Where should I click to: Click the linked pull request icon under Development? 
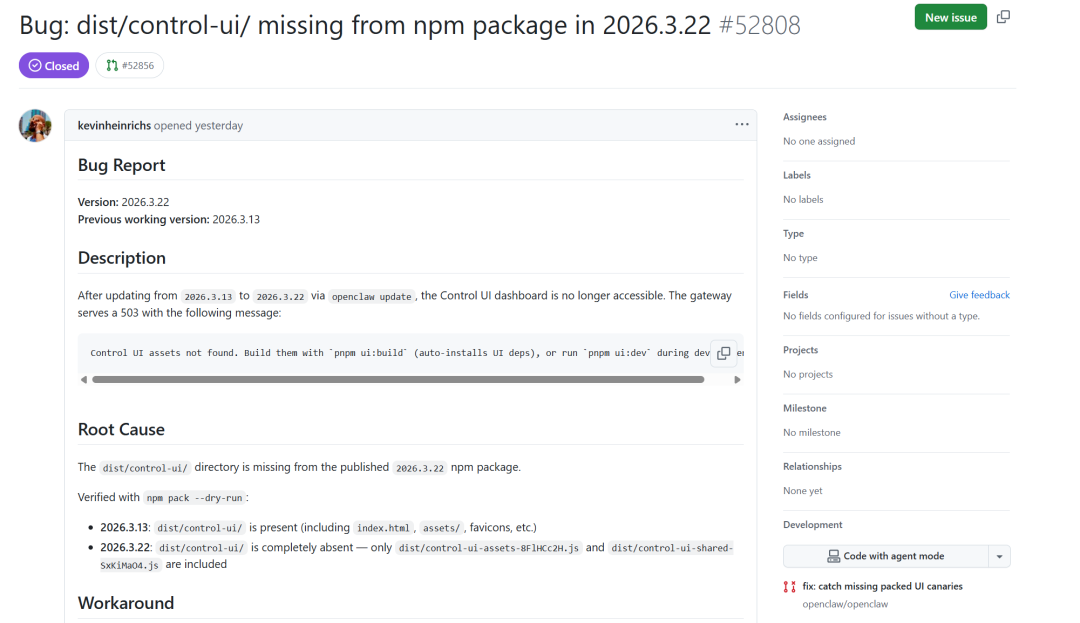(789, 587)
